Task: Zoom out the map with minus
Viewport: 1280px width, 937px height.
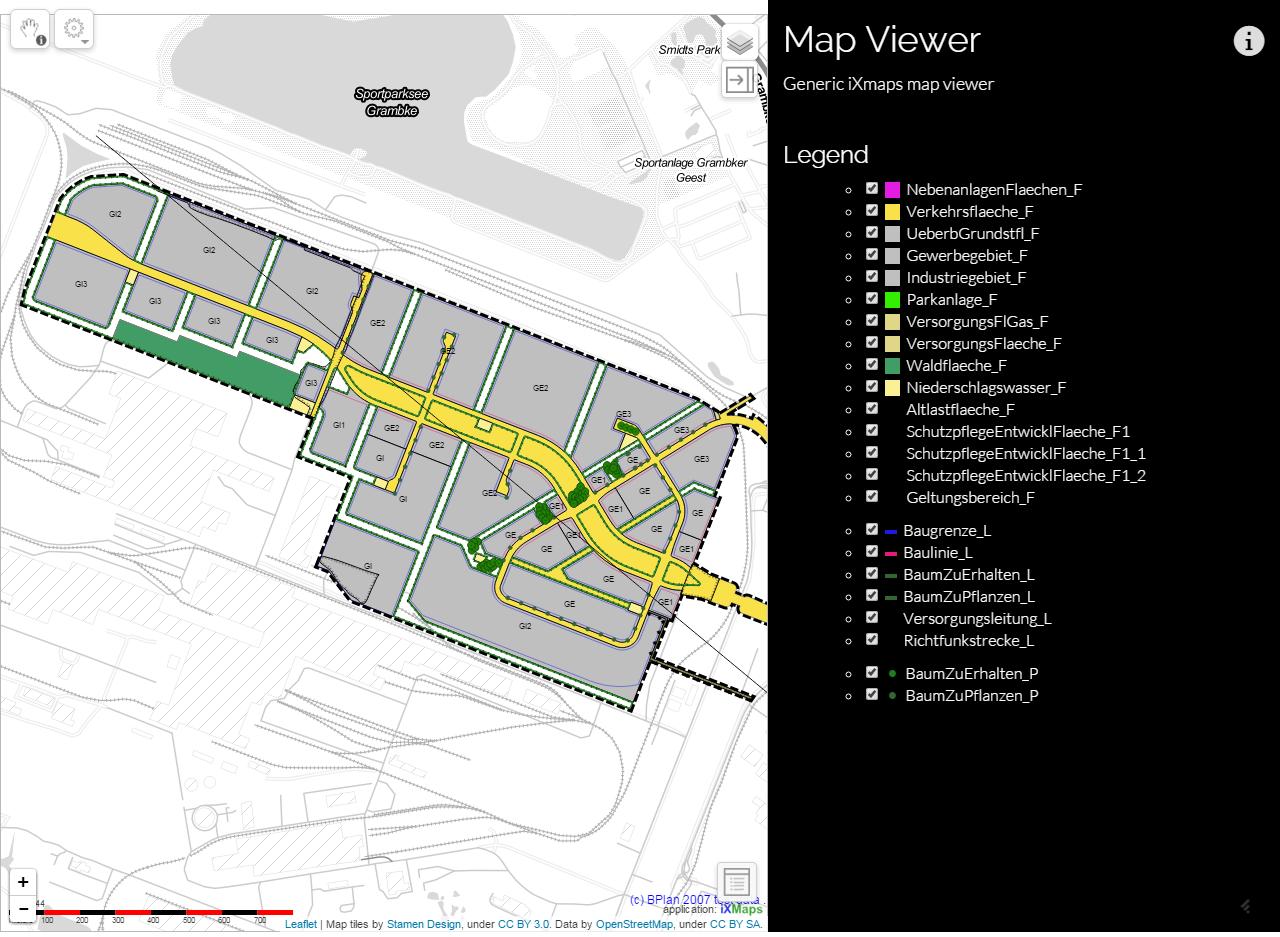Action: pos(23,909)
